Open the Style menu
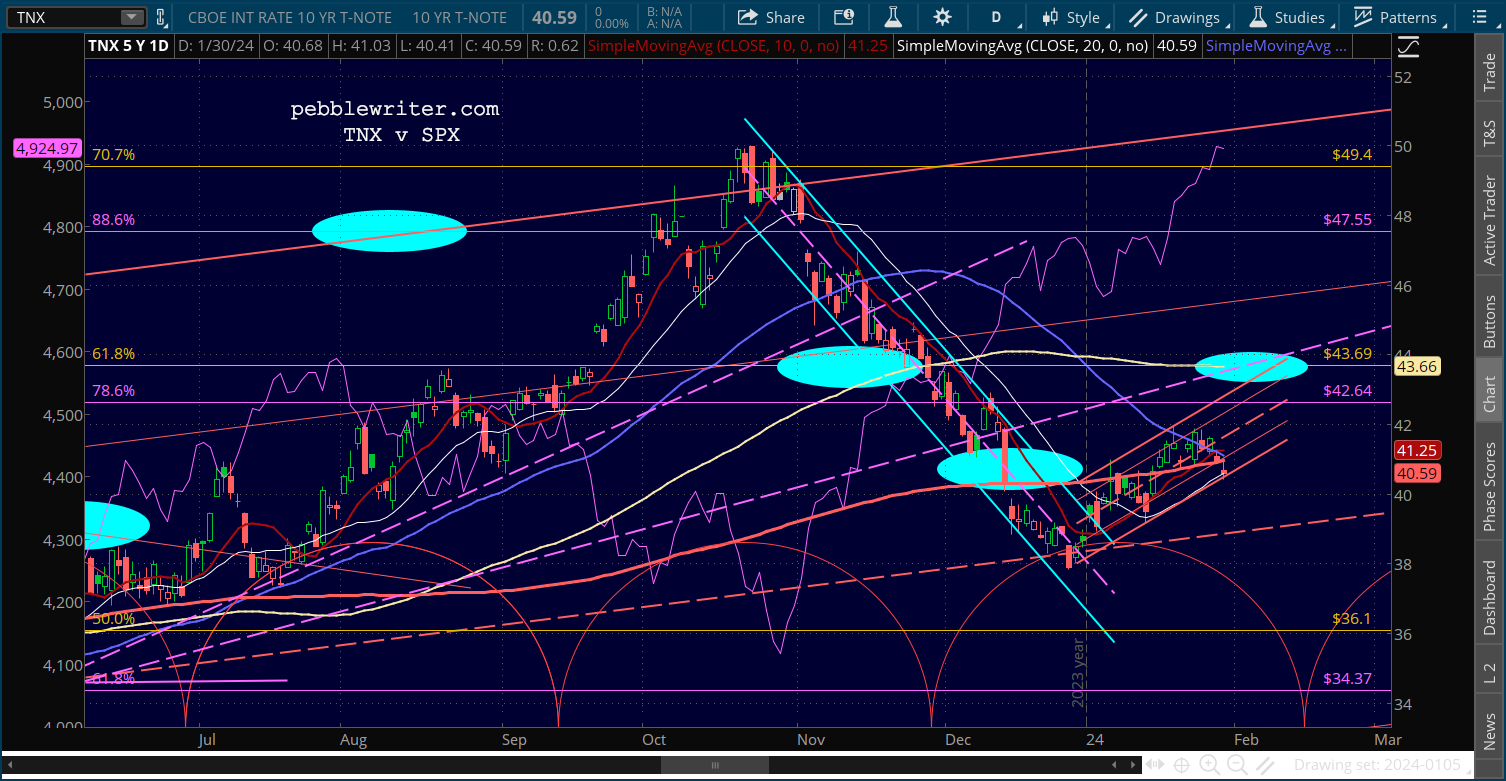1506x781 pixels. tap(1073, 17)
